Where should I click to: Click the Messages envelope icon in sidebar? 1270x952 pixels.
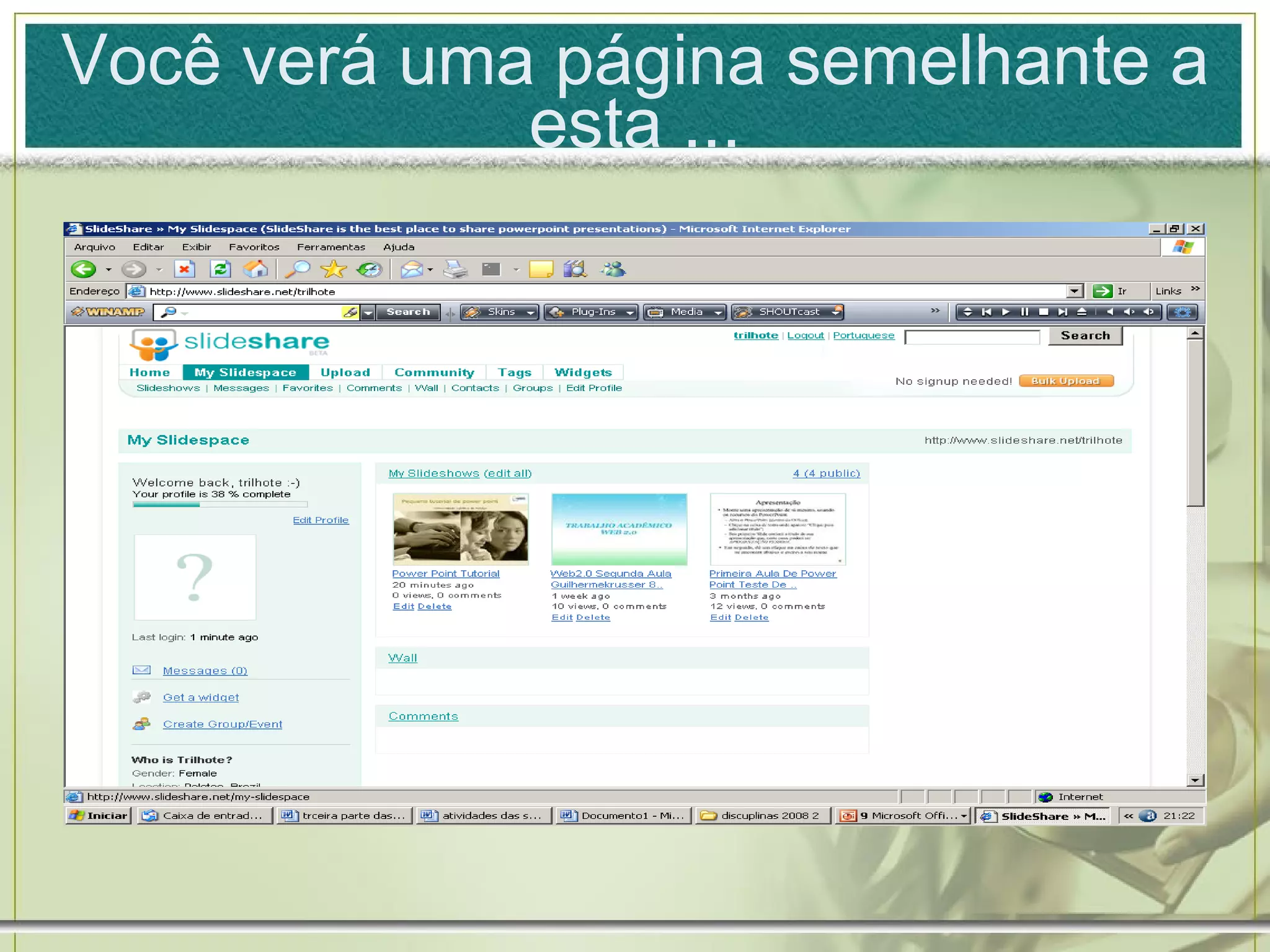point(141,670)
